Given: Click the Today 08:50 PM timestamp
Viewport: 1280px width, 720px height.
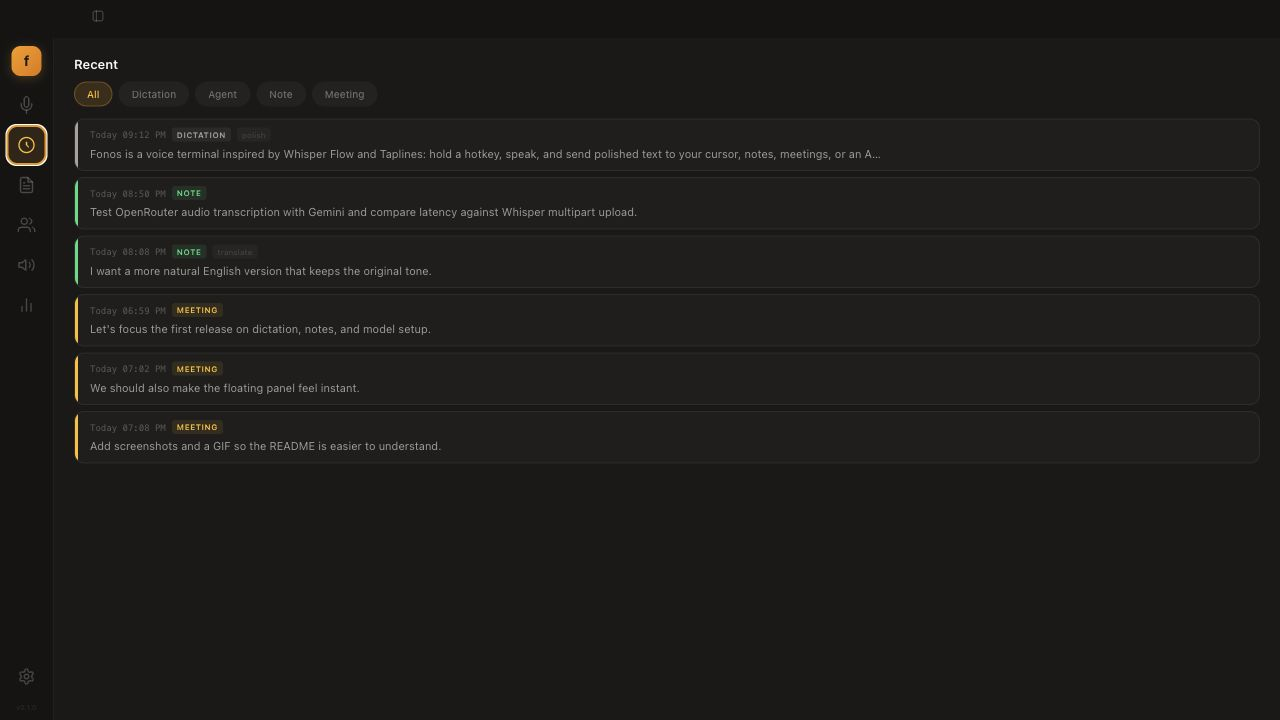Looking at the screenshot, I should tap(128, 194).
